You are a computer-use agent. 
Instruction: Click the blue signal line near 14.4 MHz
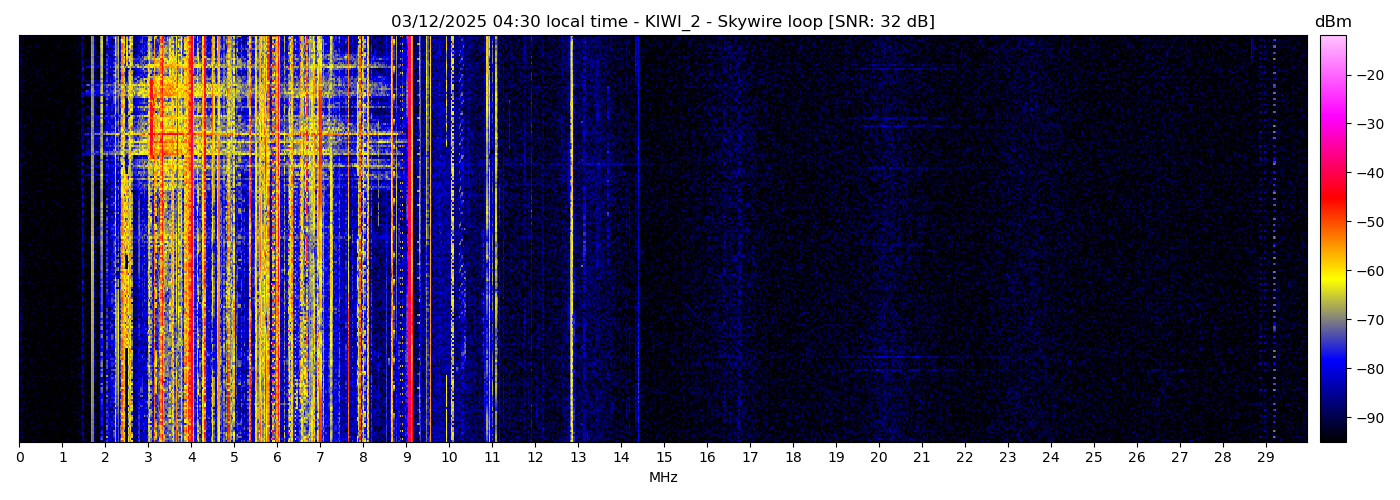click(x=638, y=240)
